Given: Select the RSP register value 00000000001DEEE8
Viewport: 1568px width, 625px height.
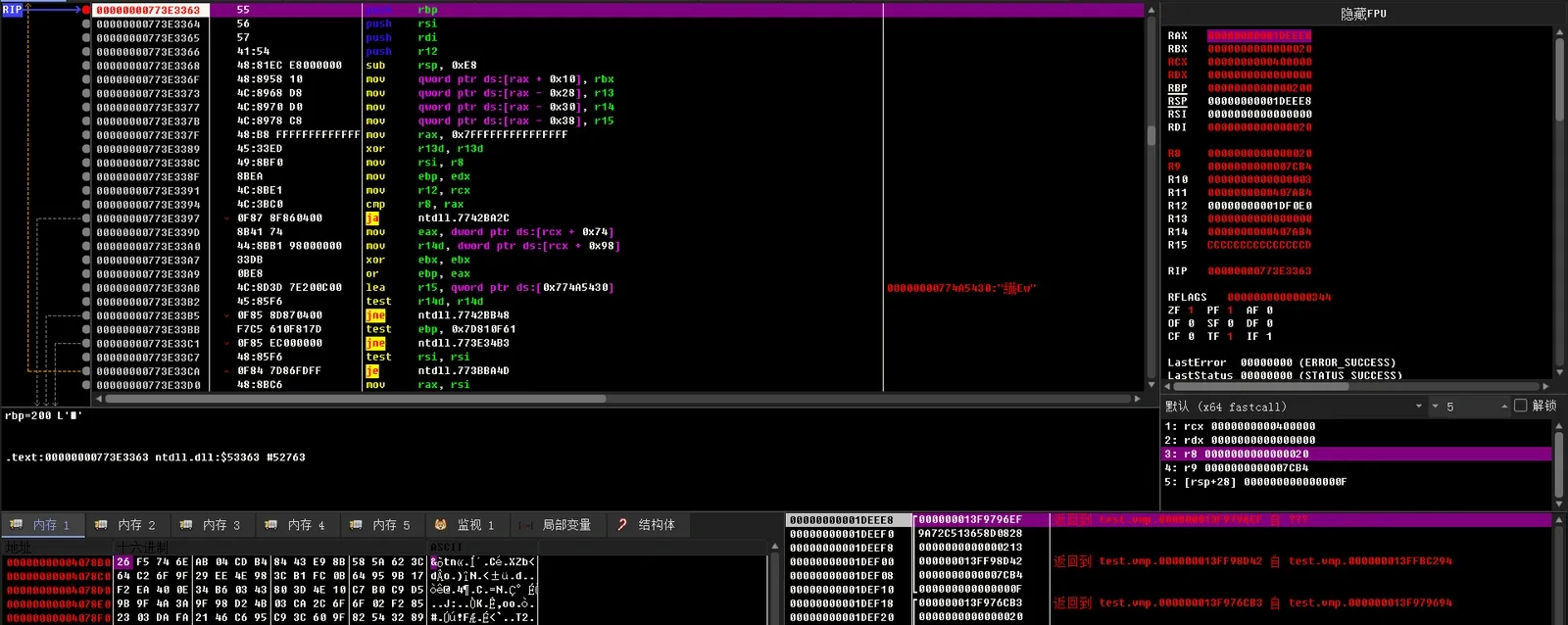Looking at the screenshot, I should coord(1259,101).
